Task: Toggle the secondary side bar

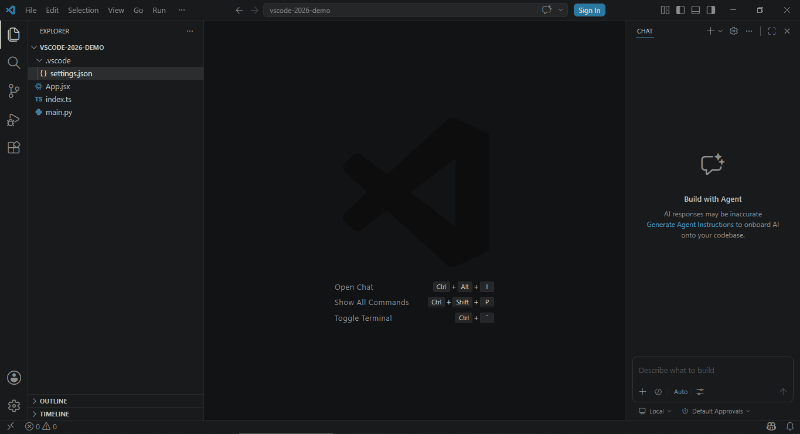Action: point(711,10)
